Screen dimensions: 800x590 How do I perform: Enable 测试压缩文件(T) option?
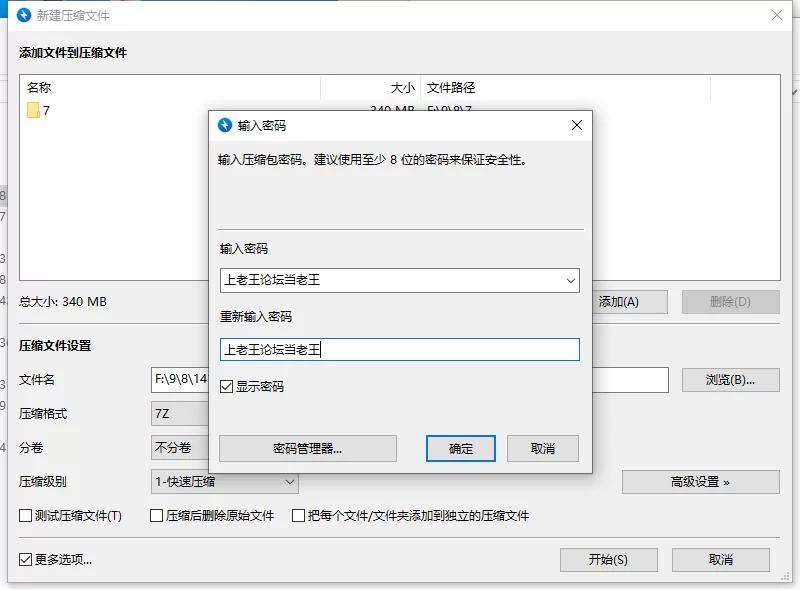point(26,515)
